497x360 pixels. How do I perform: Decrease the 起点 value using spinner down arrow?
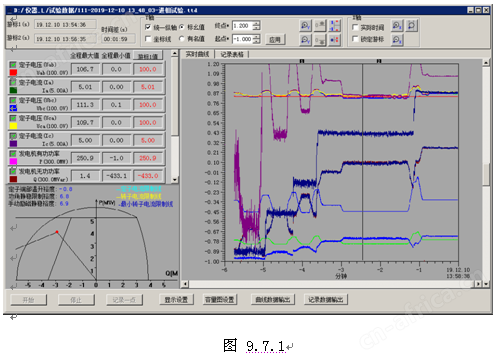[x=256, y=41]
